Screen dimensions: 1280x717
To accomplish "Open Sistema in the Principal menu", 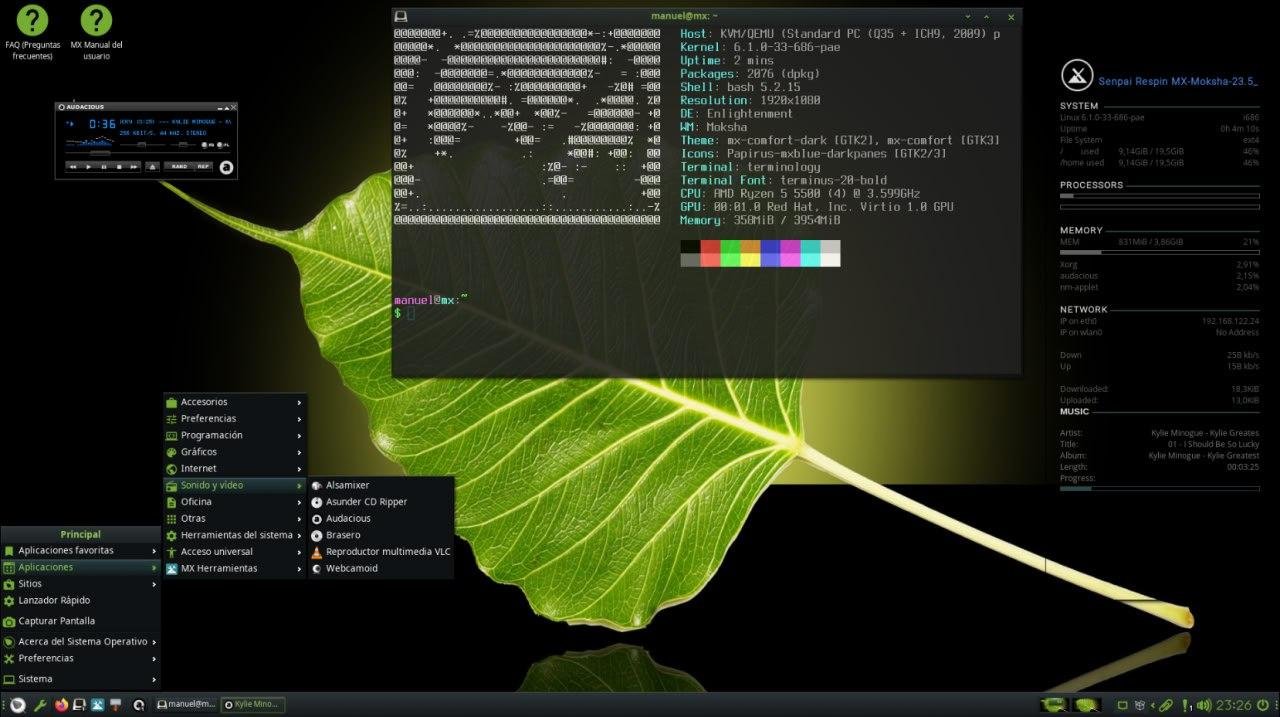I will [x=80, y=679].
